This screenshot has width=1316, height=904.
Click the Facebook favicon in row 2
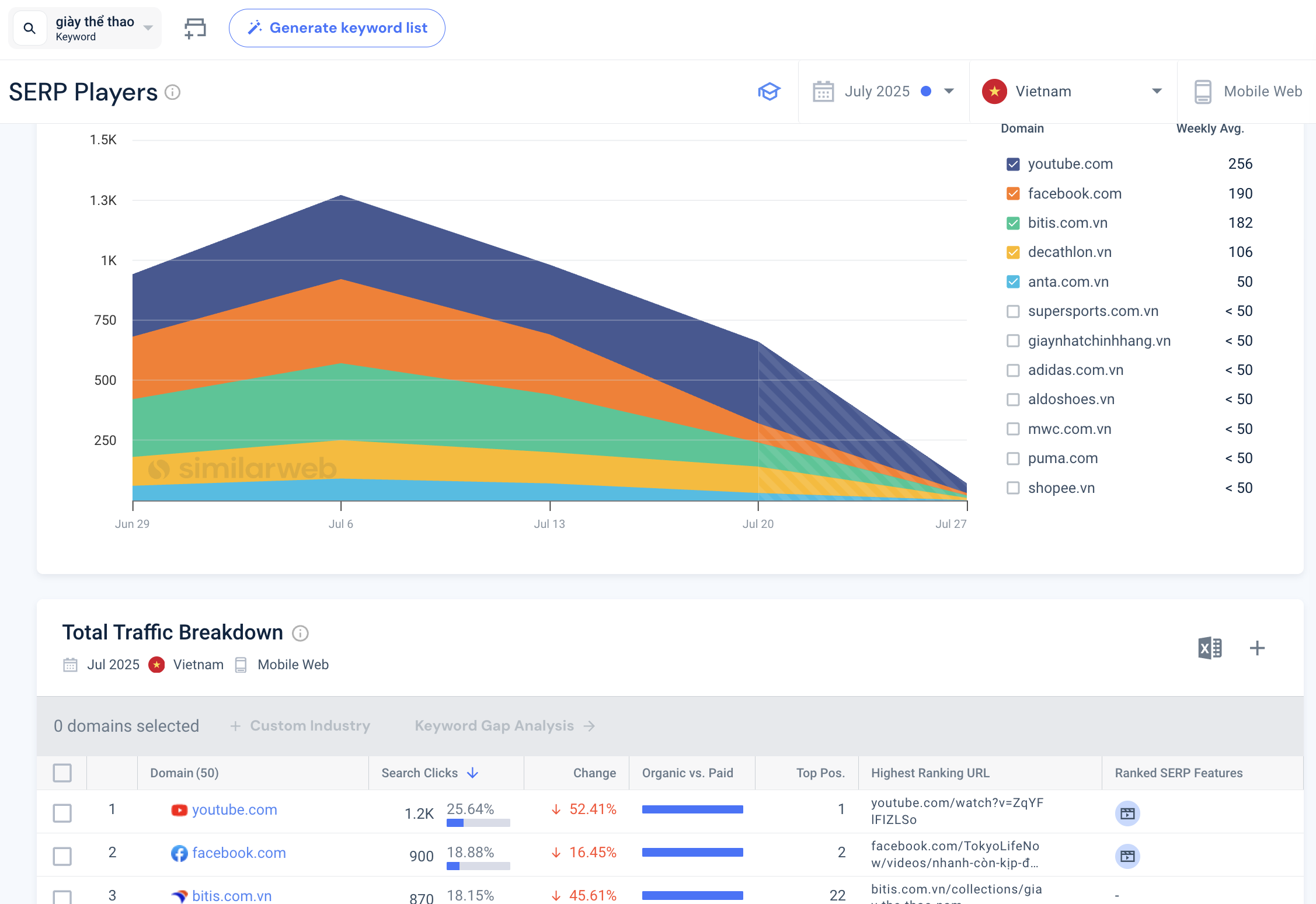(x=179, y=853)
